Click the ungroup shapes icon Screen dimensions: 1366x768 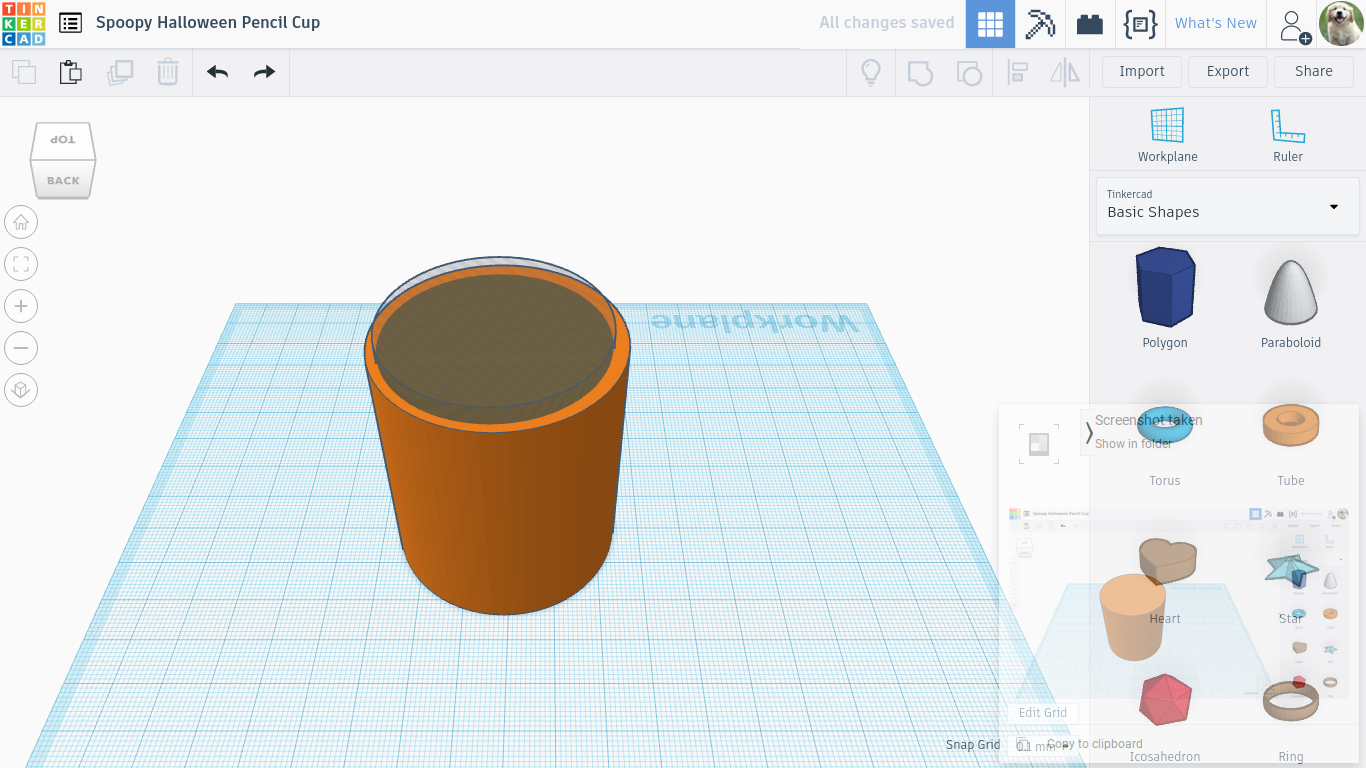click(969, 72)
